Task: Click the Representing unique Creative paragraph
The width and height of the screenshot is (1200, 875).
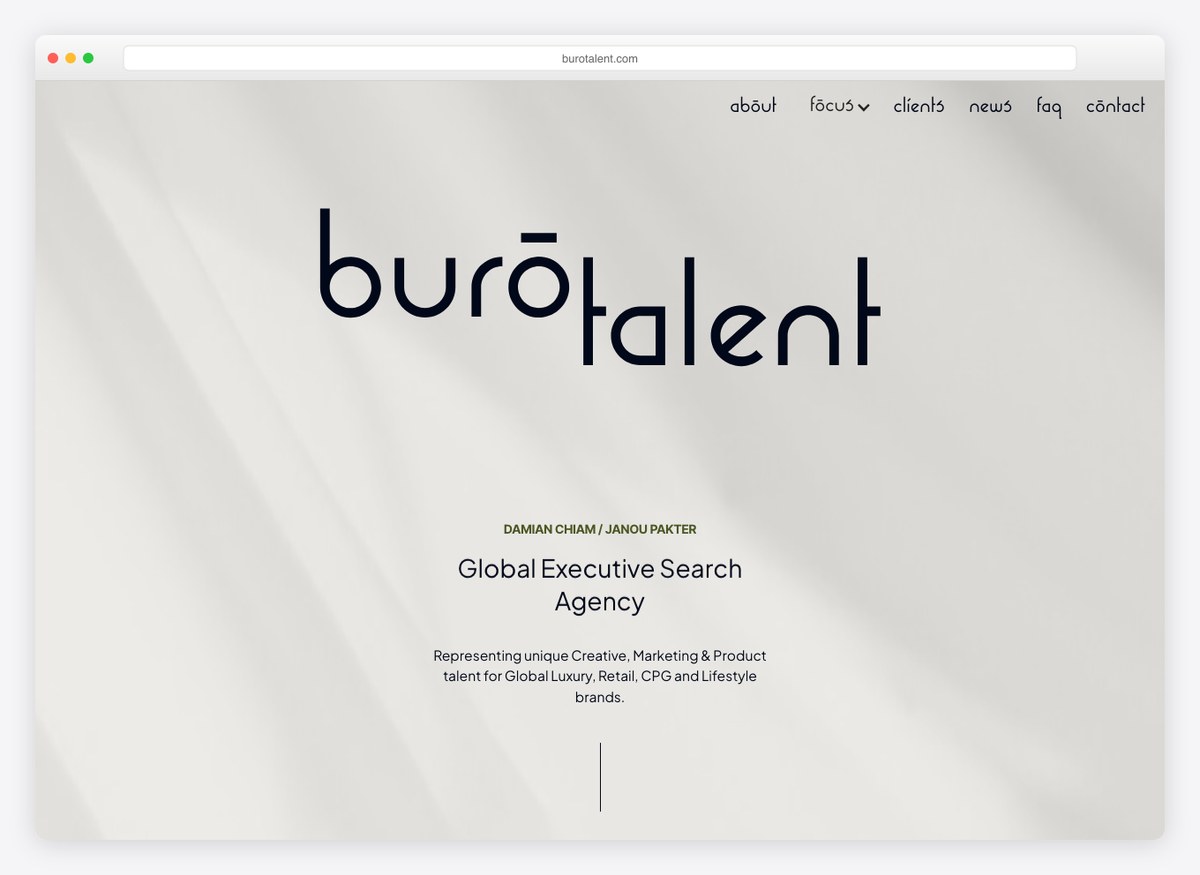Action: (x=600, y=676)
